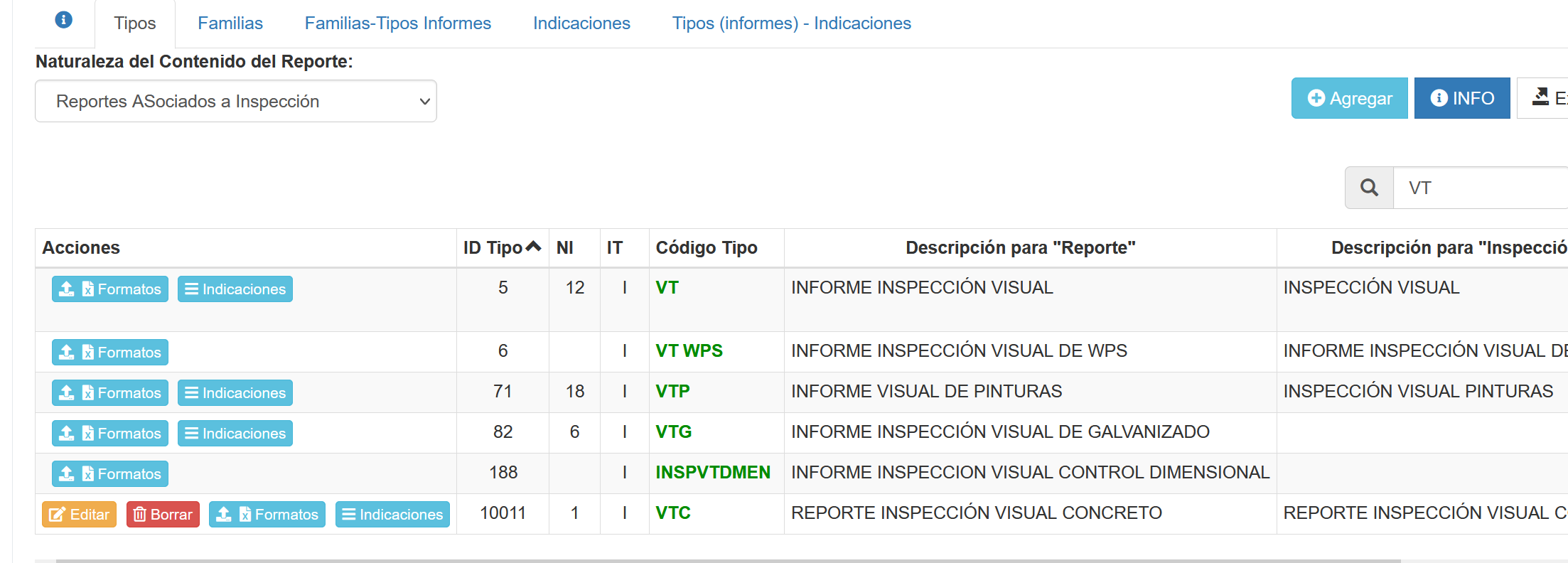Click Código Tipo column header
1568x563 pixels.
click(x=706, y=248)
